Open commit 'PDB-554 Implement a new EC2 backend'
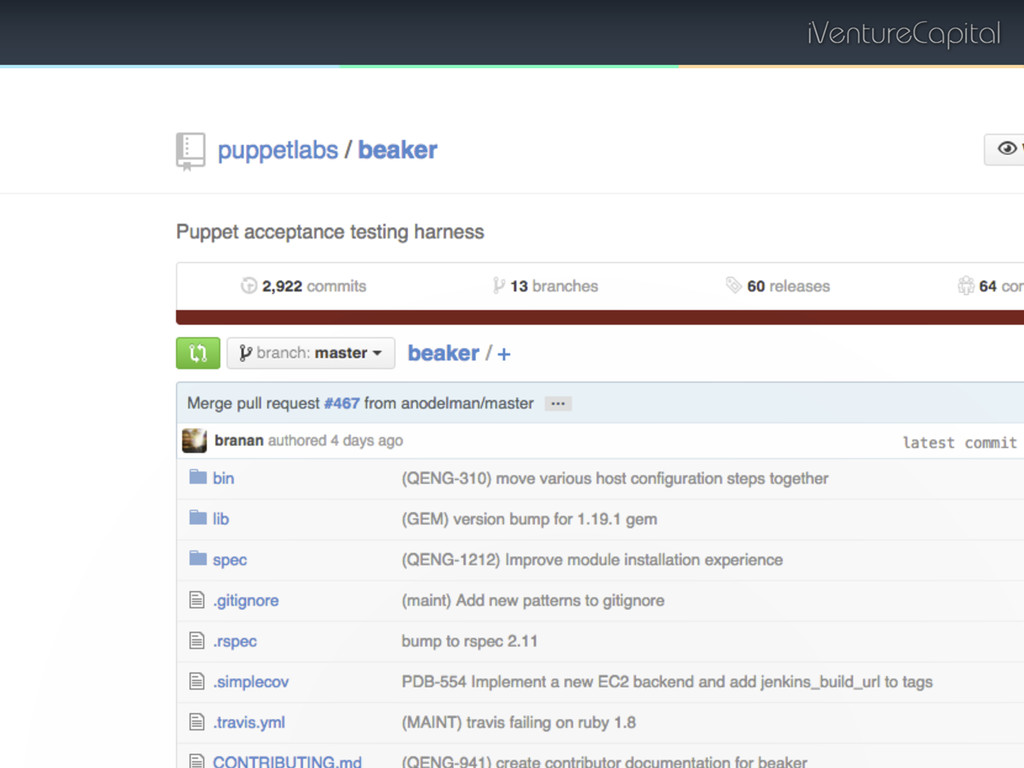Screen dimensions: 1024x768 click(667, 682)
